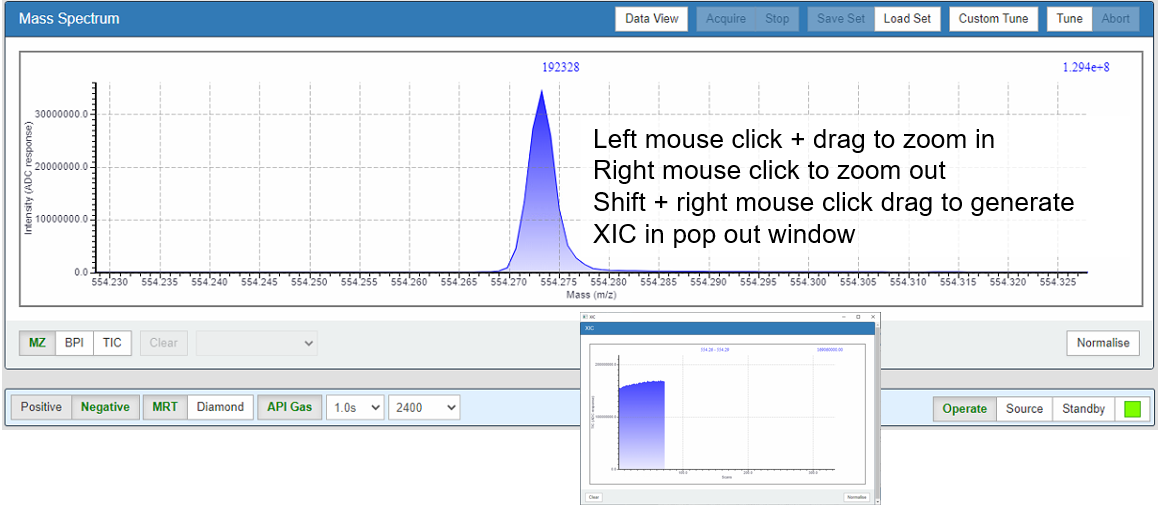
Task: Open the Data View
Action: pyautogui.click(x=651, y=19)
